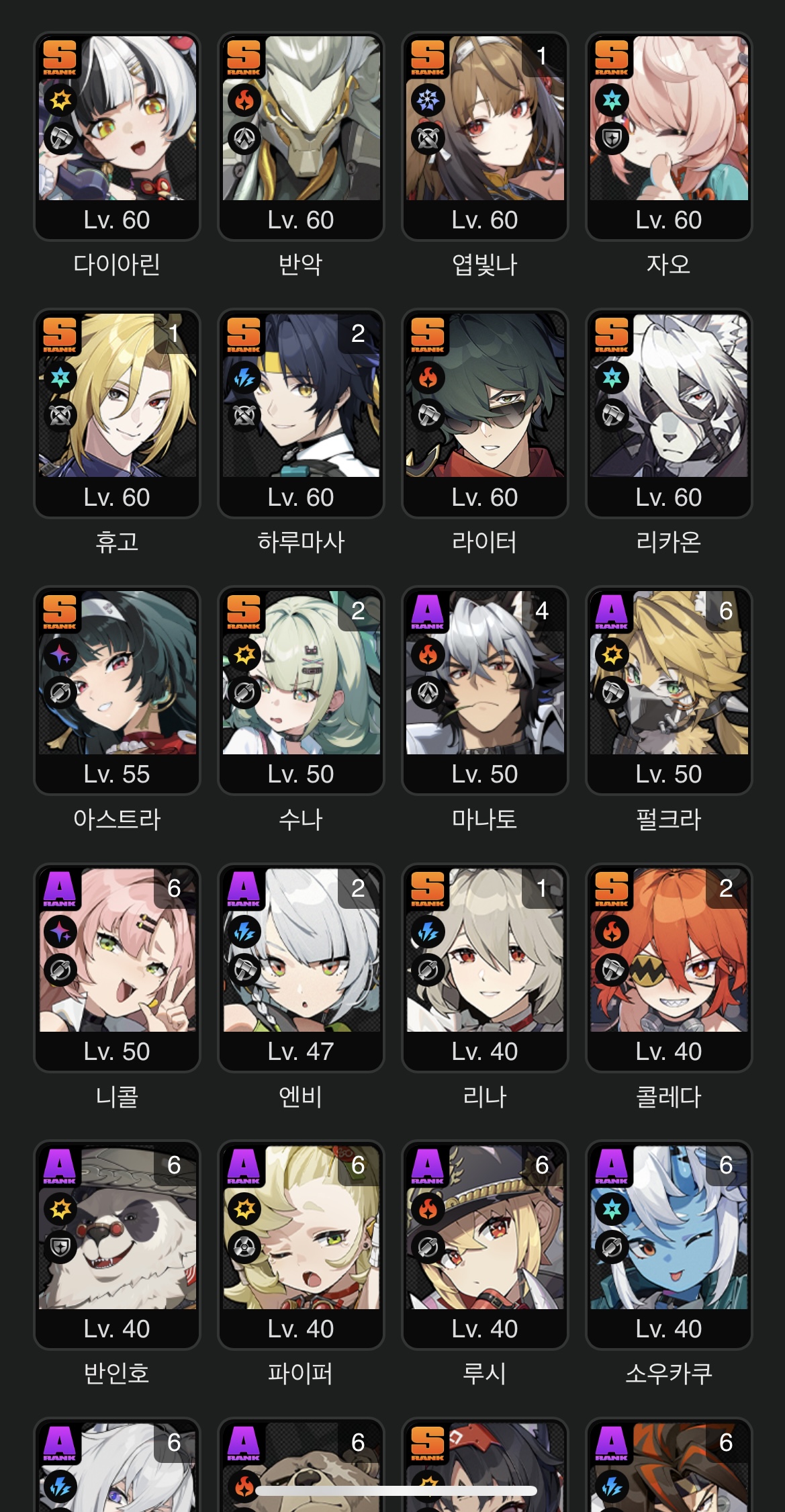Tap the ether attribute icon on 아스트라
This screenshot has height=1512, width=785.
pos(60,656)
